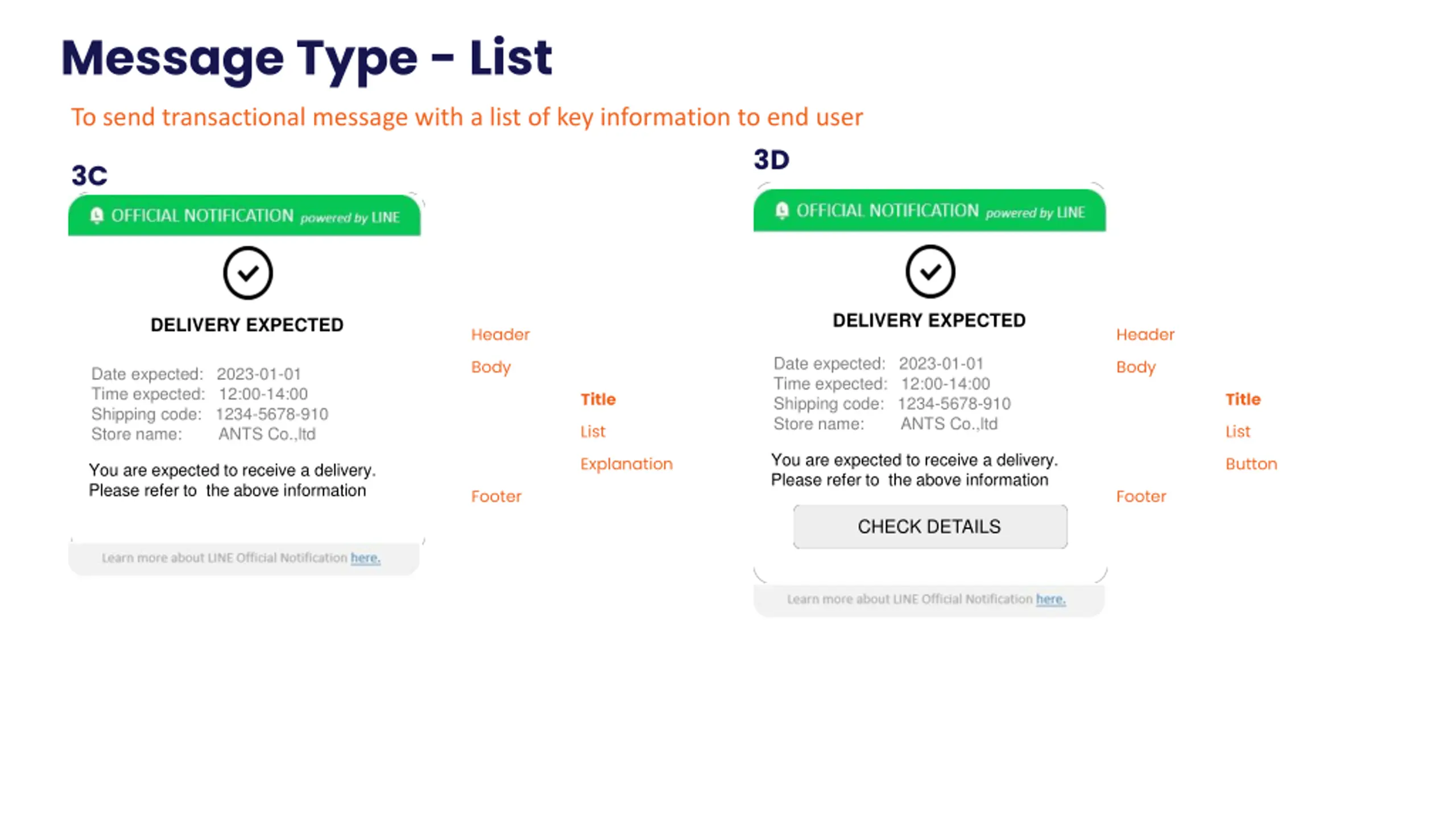Select the "Header" label beside the 3C card
Viewport: 1456px width, 819px height.
pos(500,334)
